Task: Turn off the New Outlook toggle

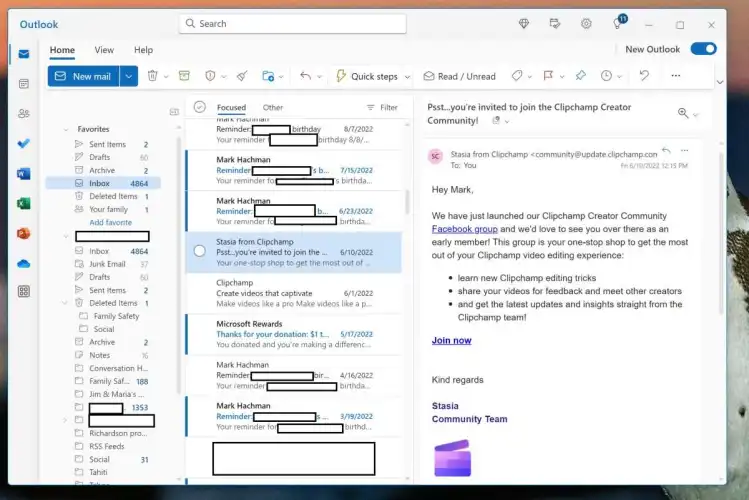Action: click(x=703, y=49)
